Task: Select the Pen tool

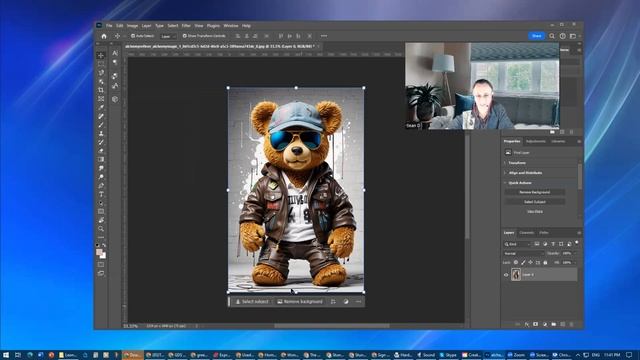Action: [101, 186]
